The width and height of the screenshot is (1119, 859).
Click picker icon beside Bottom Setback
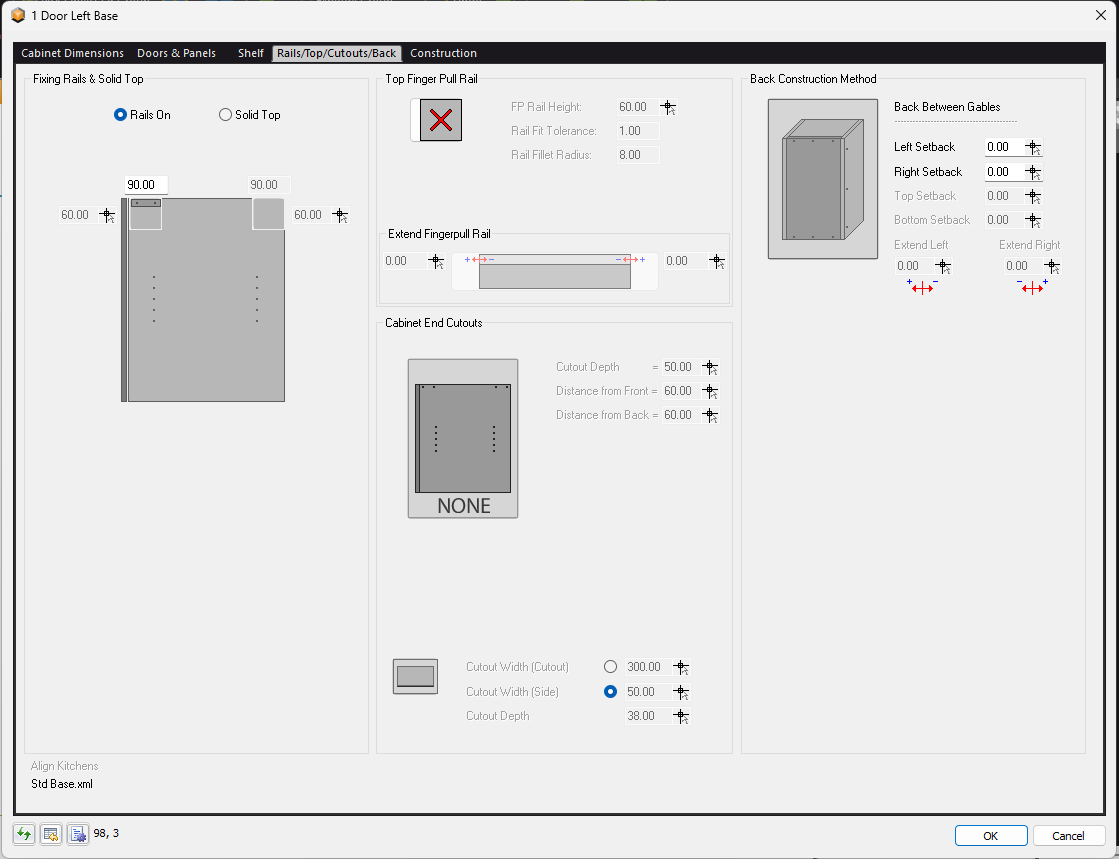(x=1033, y=220)
